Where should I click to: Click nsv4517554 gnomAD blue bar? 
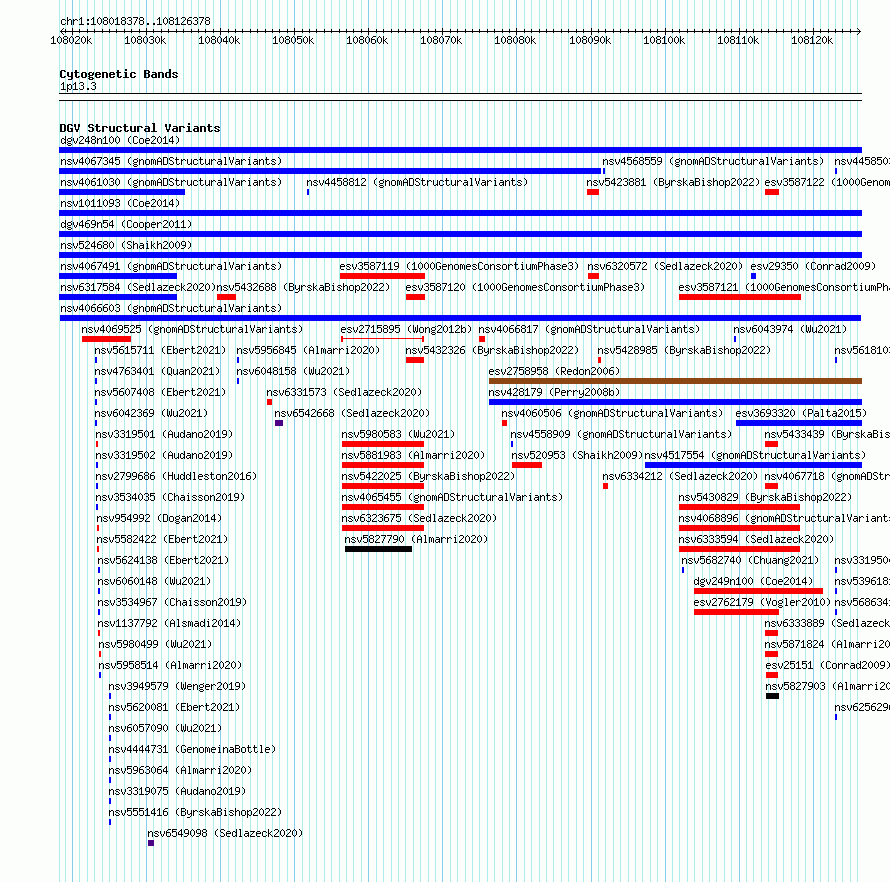(x=753, y=465)
